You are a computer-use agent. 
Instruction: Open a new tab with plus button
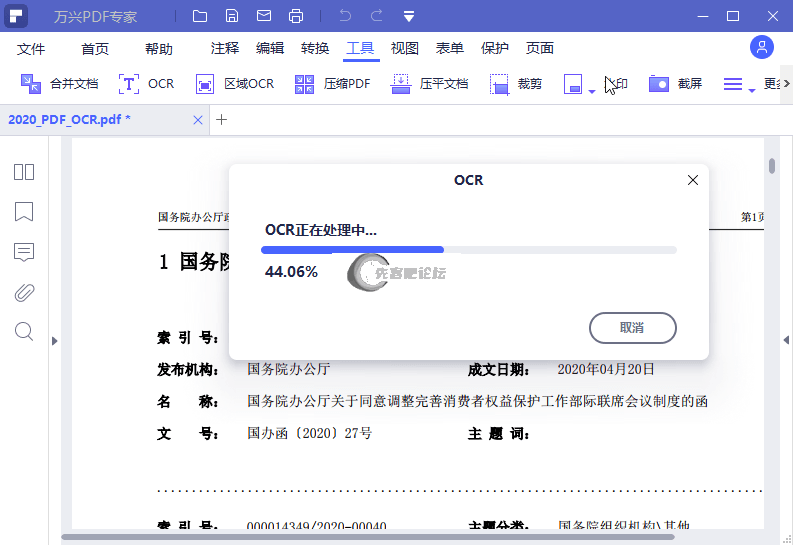pyautogui.click(x=222, y=120)
